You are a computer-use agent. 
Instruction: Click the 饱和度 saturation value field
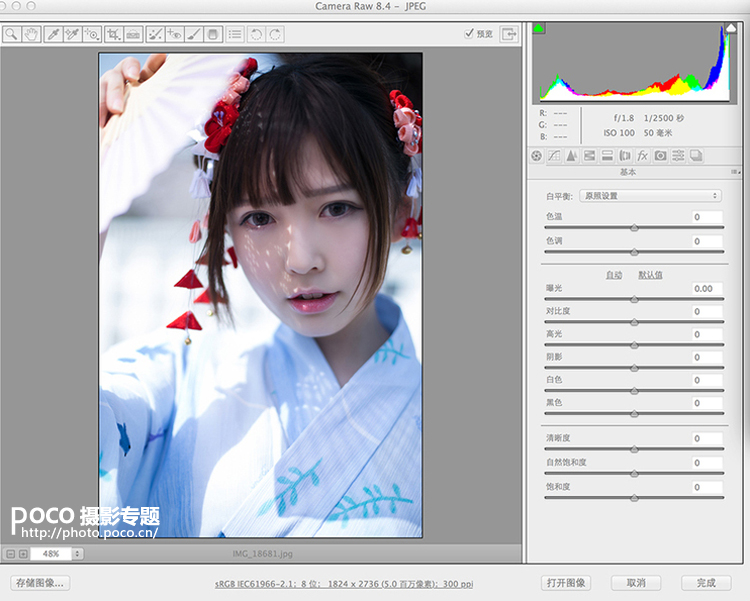[x=707, y=487]
